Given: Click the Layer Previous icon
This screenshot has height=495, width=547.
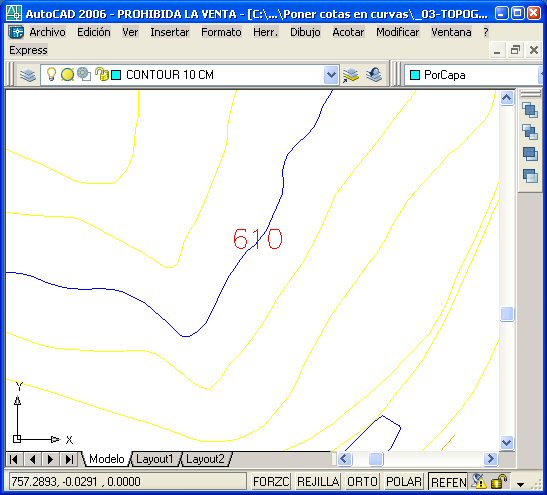Looking at the screenshot, I should (374, 75).
